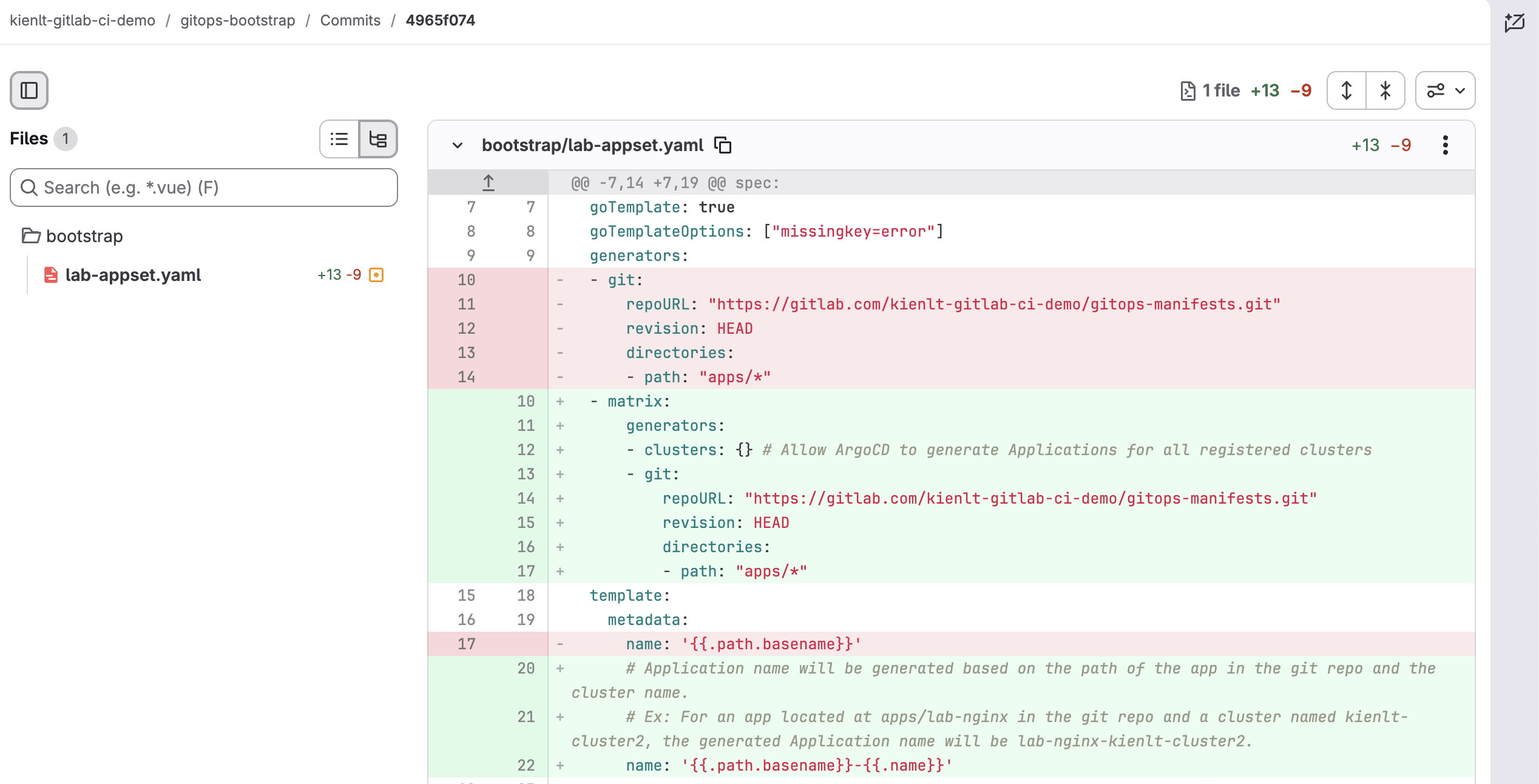Image resolution: width=1539 pixels, height=784 pixels.
Task: Expand all files in the diff
Action: click(x=1347, y=90)
